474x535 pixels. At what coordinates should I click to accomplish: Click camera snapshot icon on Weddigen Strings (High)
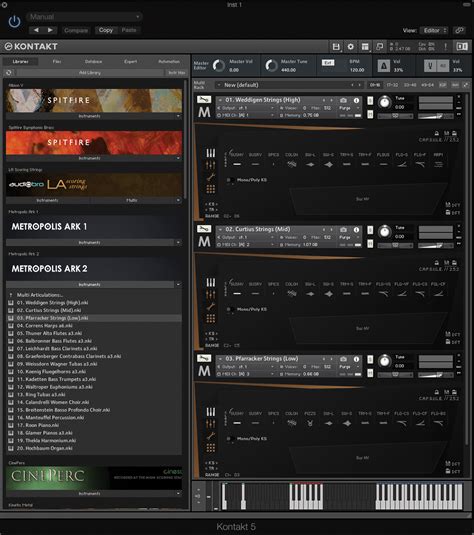pyautogui.click(x=343, y=100)
